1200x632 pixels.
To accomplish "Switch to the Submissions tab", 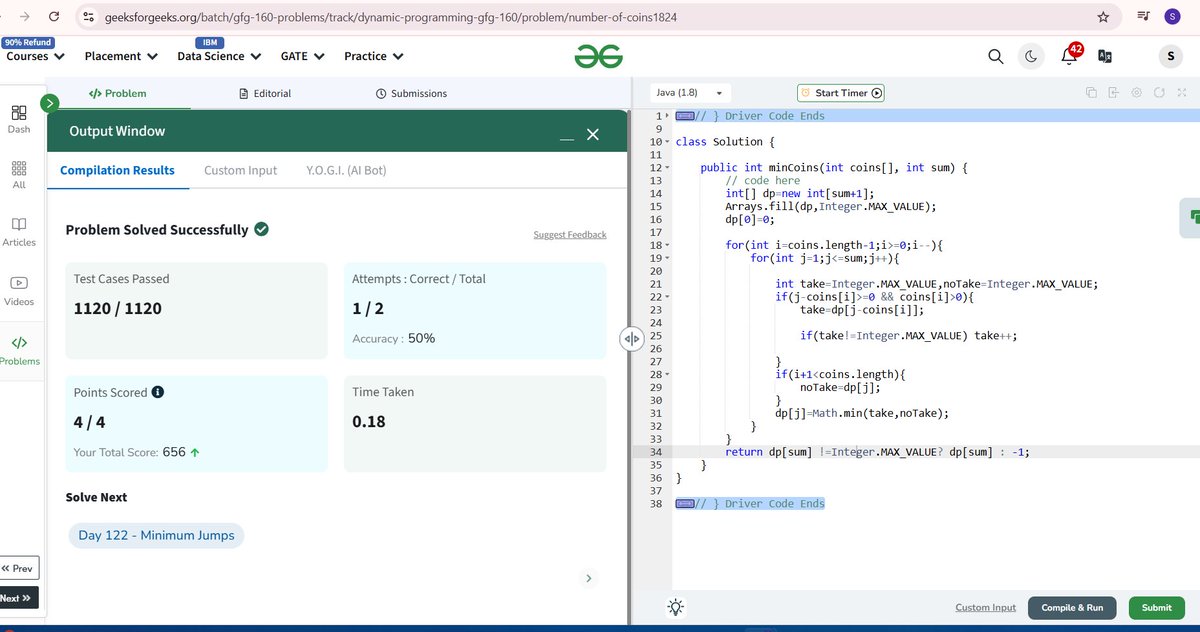I will (411, 93).
